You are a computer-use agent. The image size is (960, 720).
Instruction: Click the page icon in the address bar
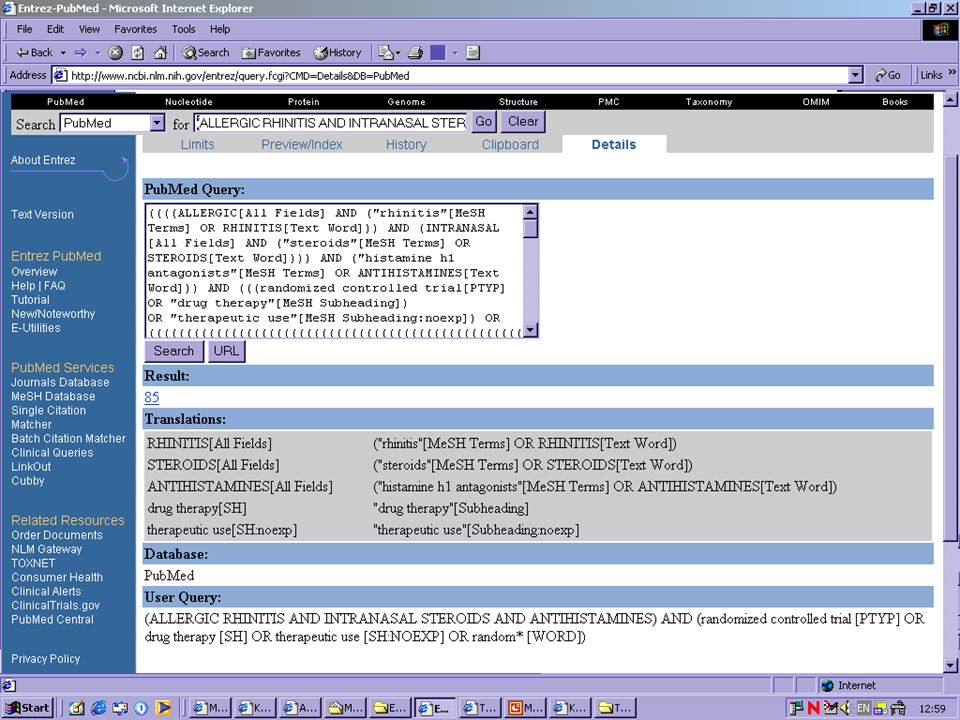[x=60, y=75]
